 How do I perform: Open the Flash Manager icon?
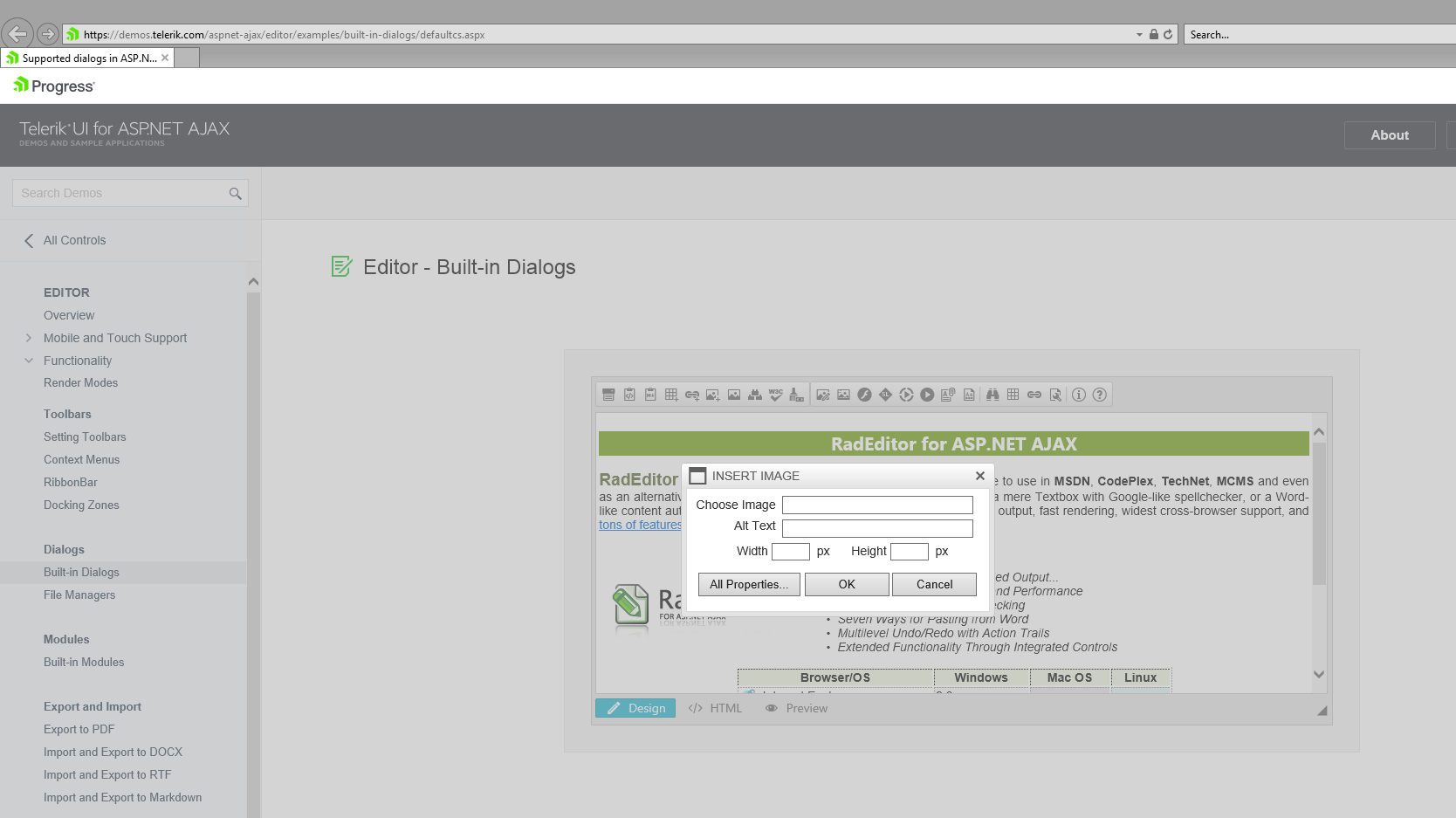pyautogui.click(x=865, y=395)
